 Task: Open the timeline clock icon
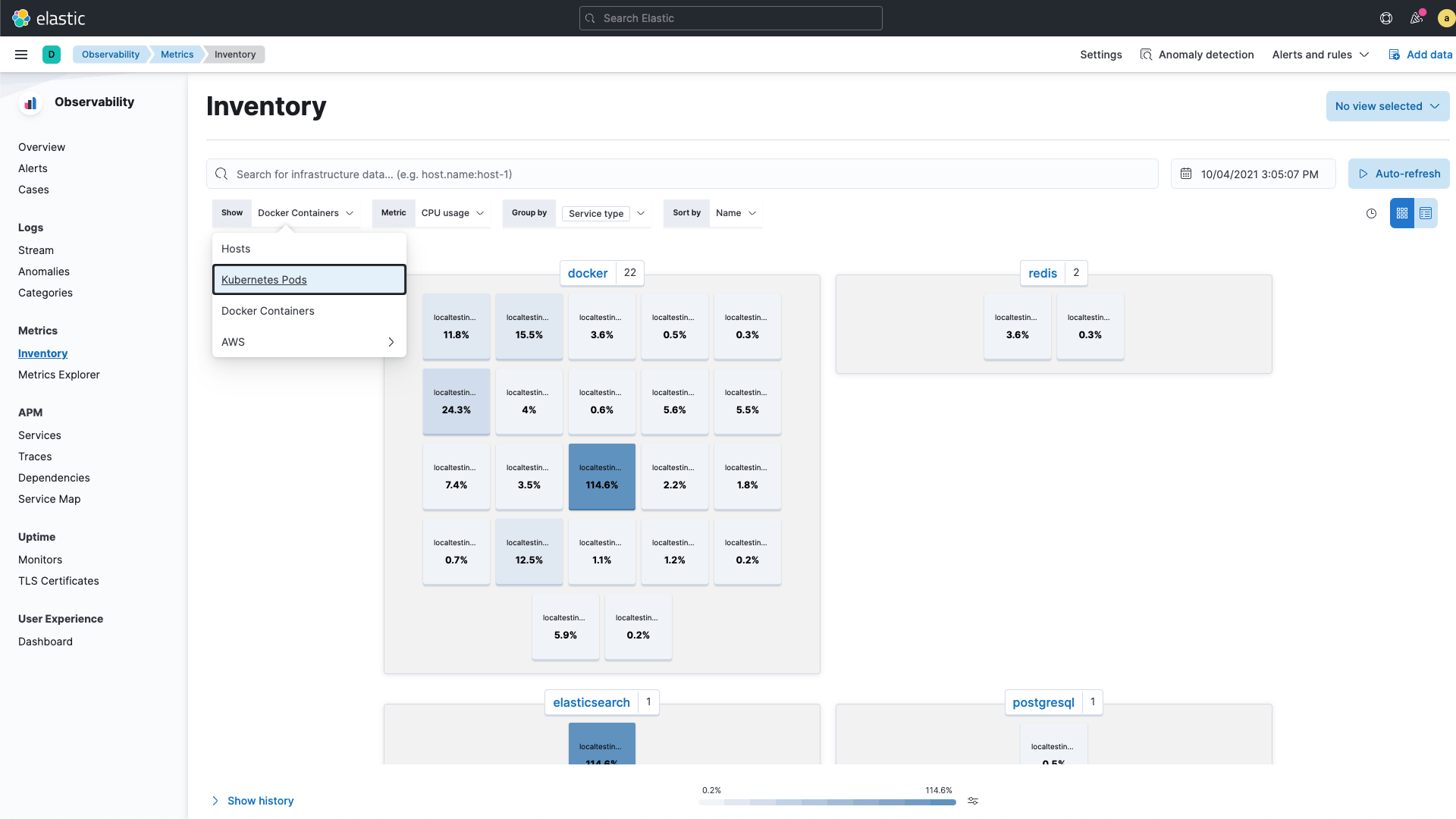tap(1371, 214)
